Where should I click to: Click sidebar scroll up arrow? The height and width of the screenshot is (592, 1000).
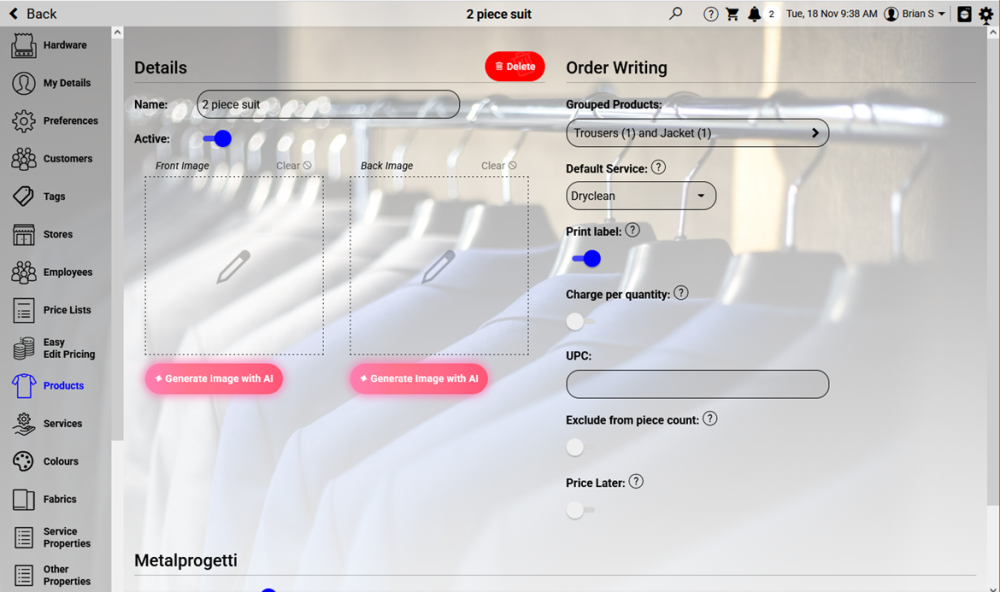point(117,33)
